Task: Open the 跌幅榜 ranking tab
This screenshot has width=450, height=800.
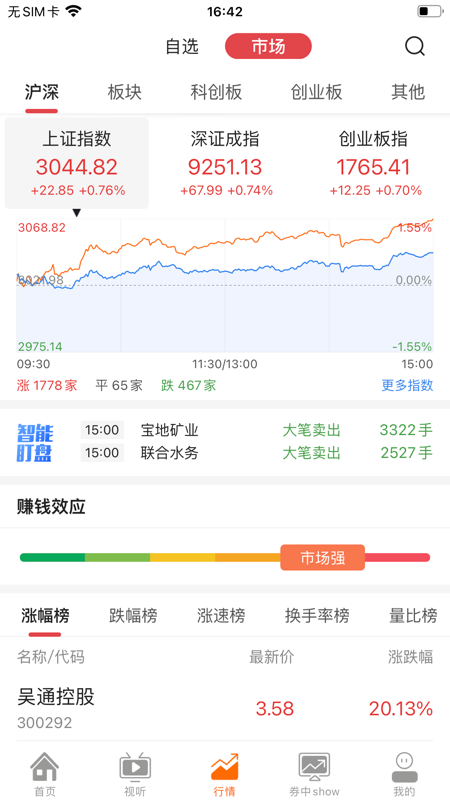Action: [x=133, y=616]
